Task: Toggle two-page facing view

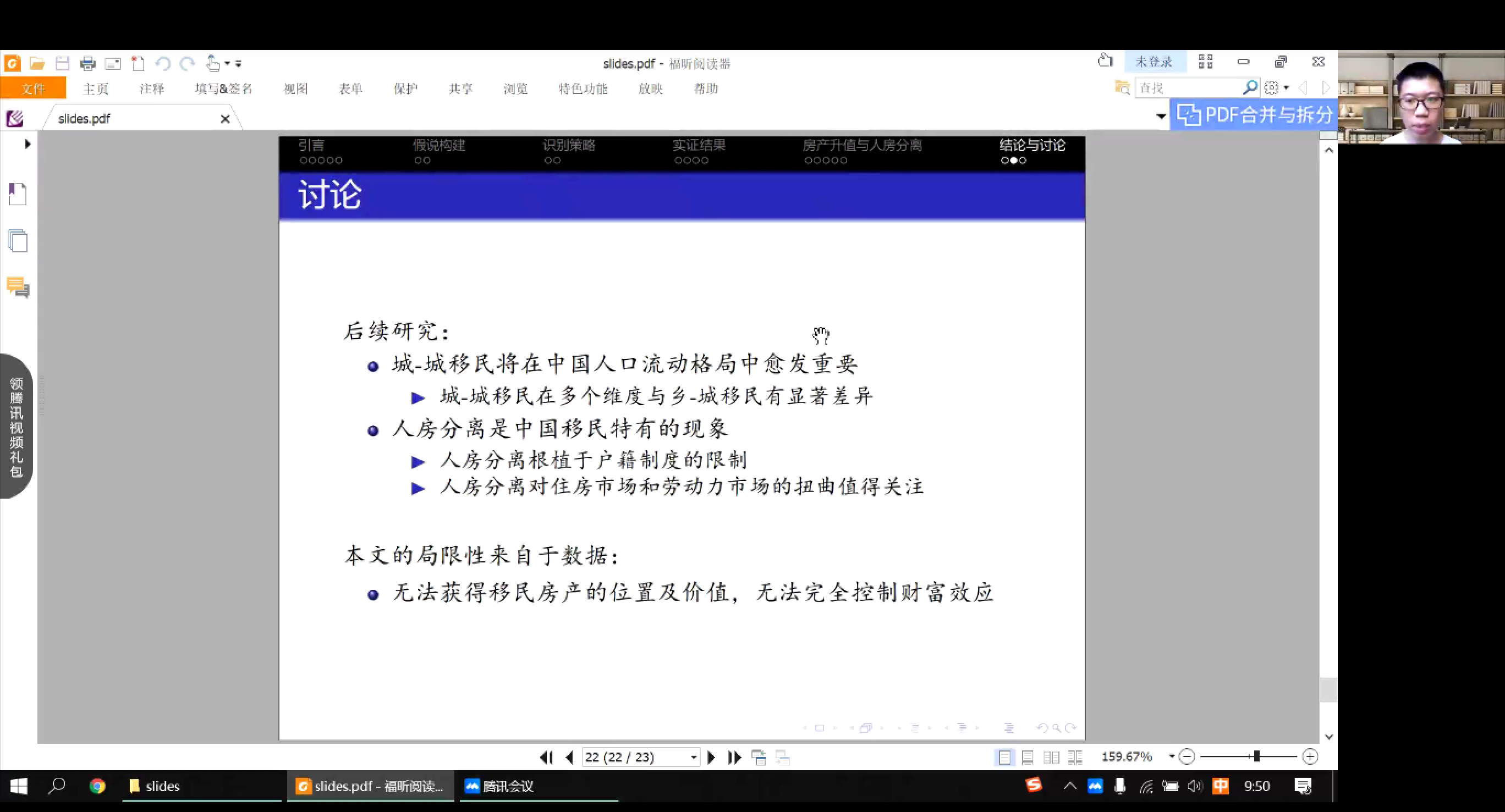Action: (1051, 757)
